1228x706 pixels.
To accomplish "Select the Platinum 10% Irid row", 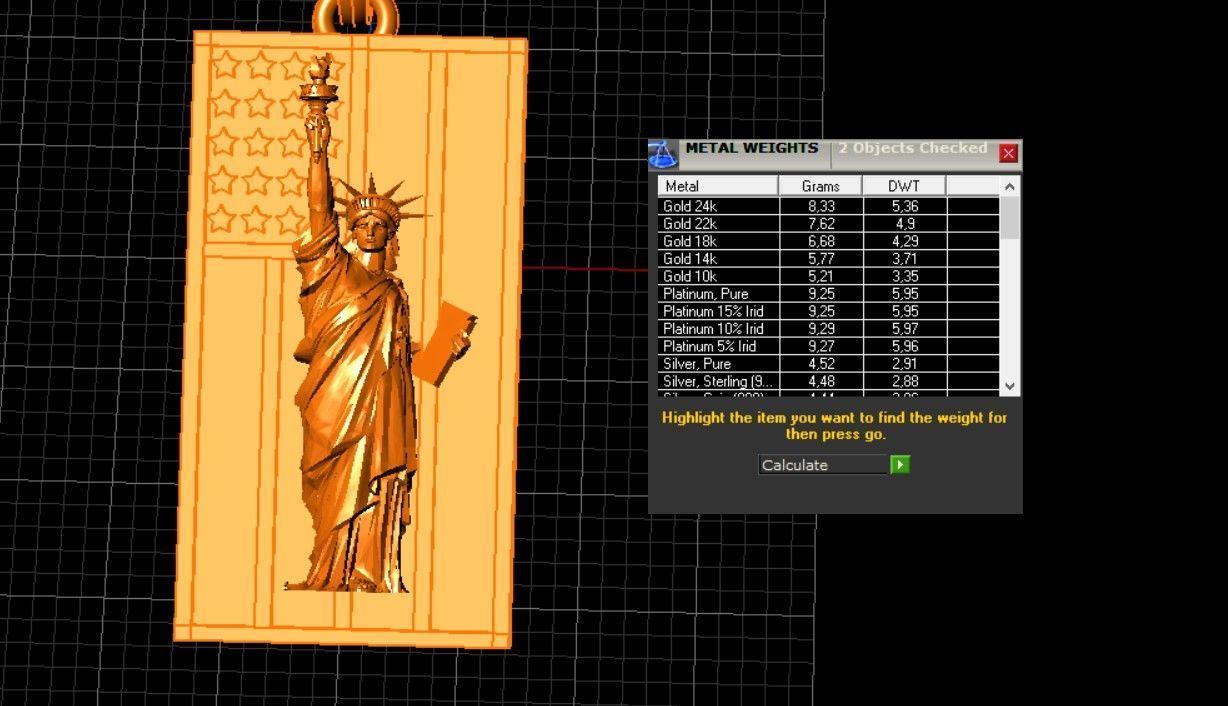I will click(829, 329).
